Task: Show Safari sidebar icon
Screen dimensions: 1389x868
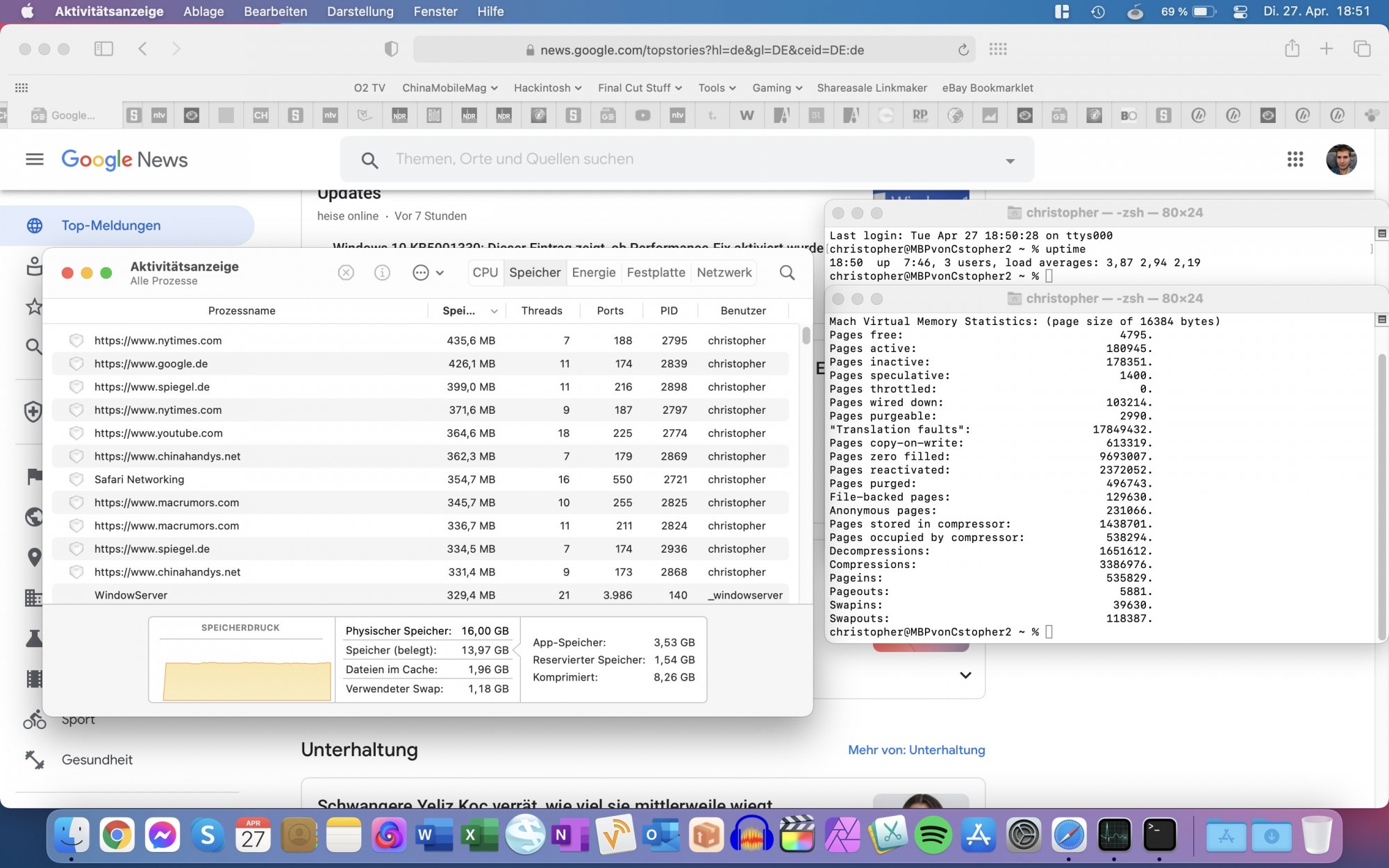Action: [103, 49]
